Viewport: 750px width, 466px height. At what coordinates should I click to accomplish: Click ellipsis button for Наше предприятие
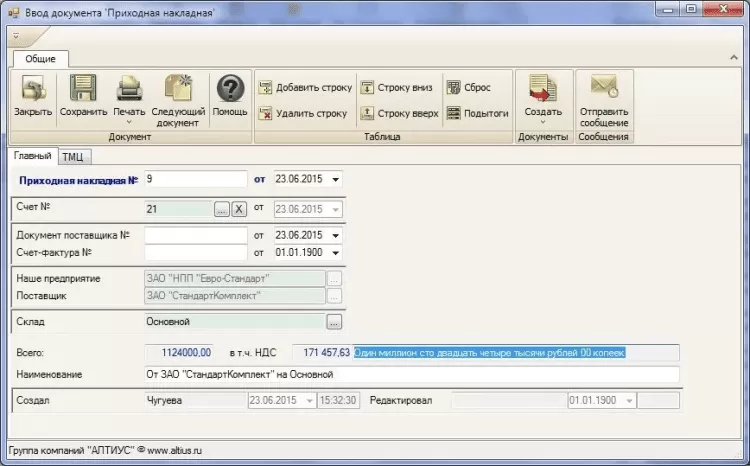[334, 278]
